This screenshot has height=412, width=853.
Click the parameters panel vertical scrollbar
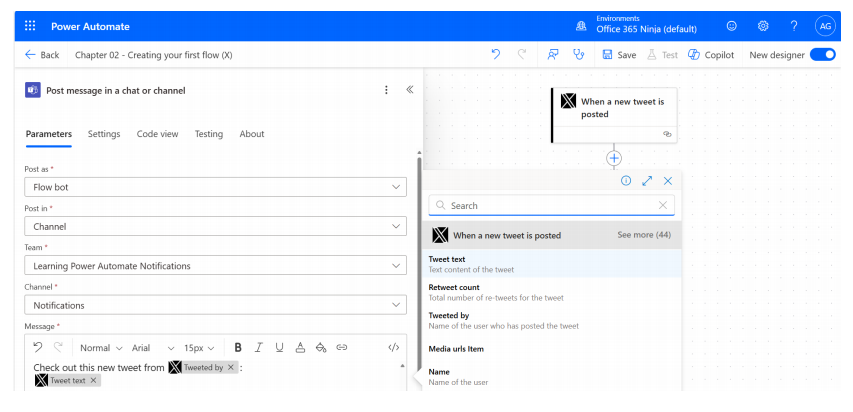point(419,264)
